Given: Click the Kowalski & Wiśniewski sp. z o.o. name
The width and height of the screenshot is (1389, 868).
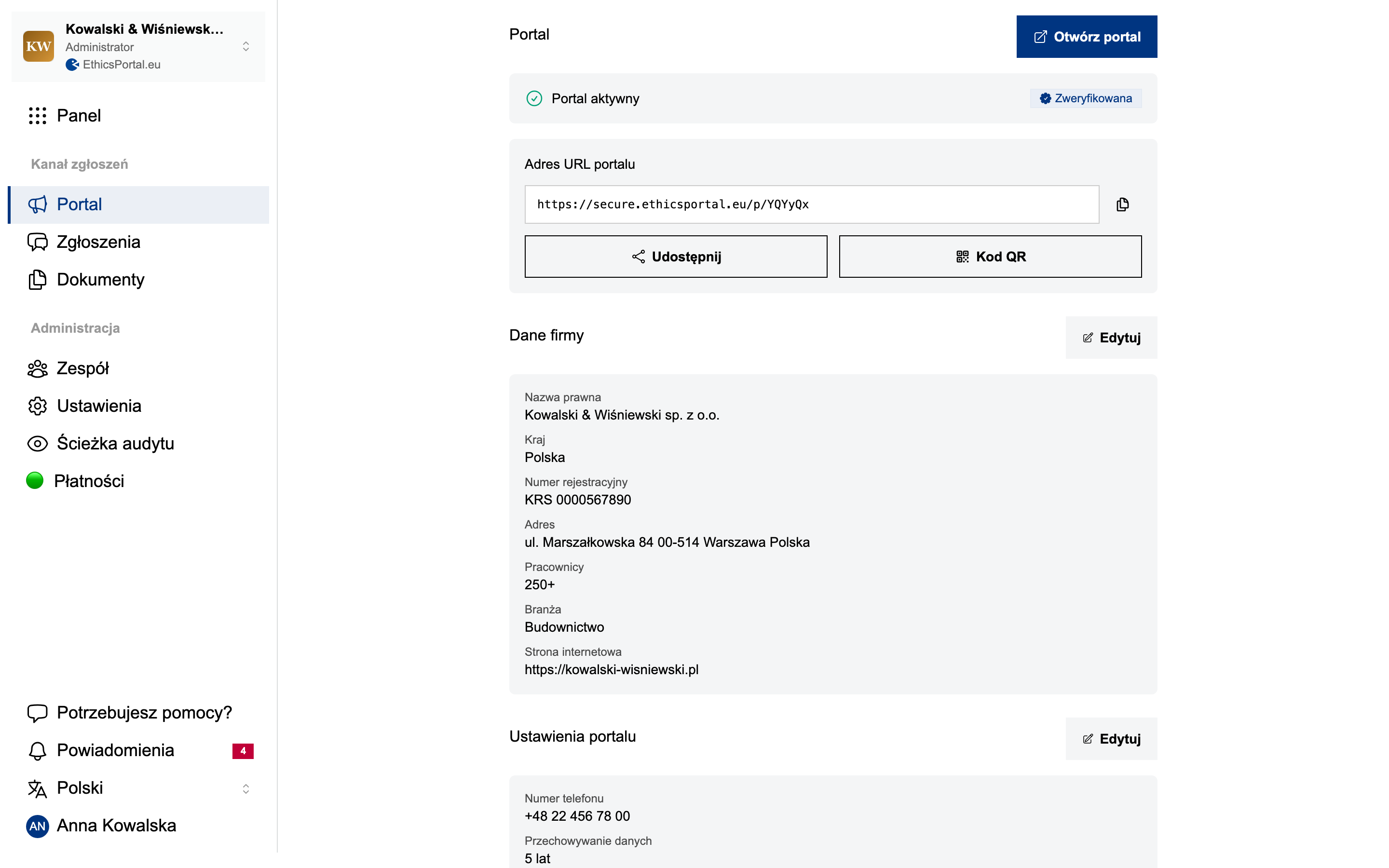Looking at the screenshot, I should (622, 415).
